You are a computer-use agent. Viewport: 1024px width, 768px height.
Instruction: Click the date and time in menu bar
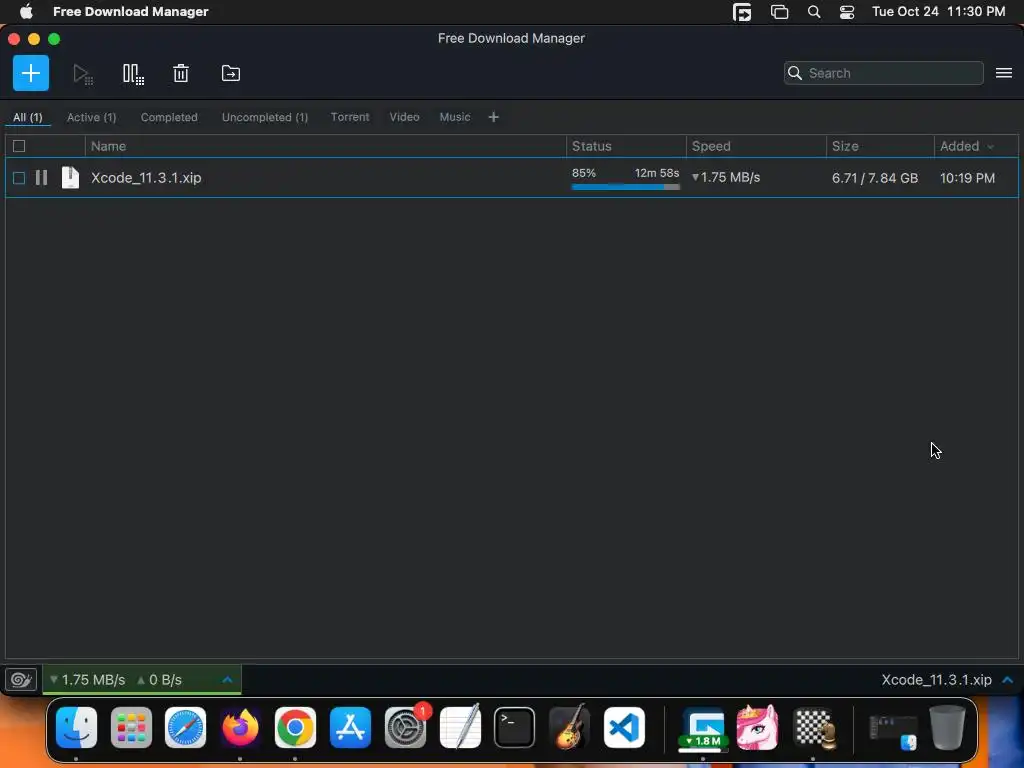pyautogui.click(x=938, y=12)
